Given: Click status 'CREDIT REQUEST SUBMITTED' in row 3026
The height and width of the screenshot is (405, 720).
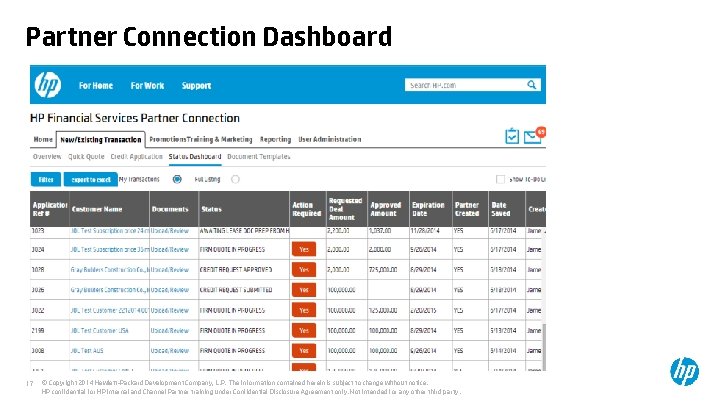Looking at the screenshot, I should pos(236,290).
